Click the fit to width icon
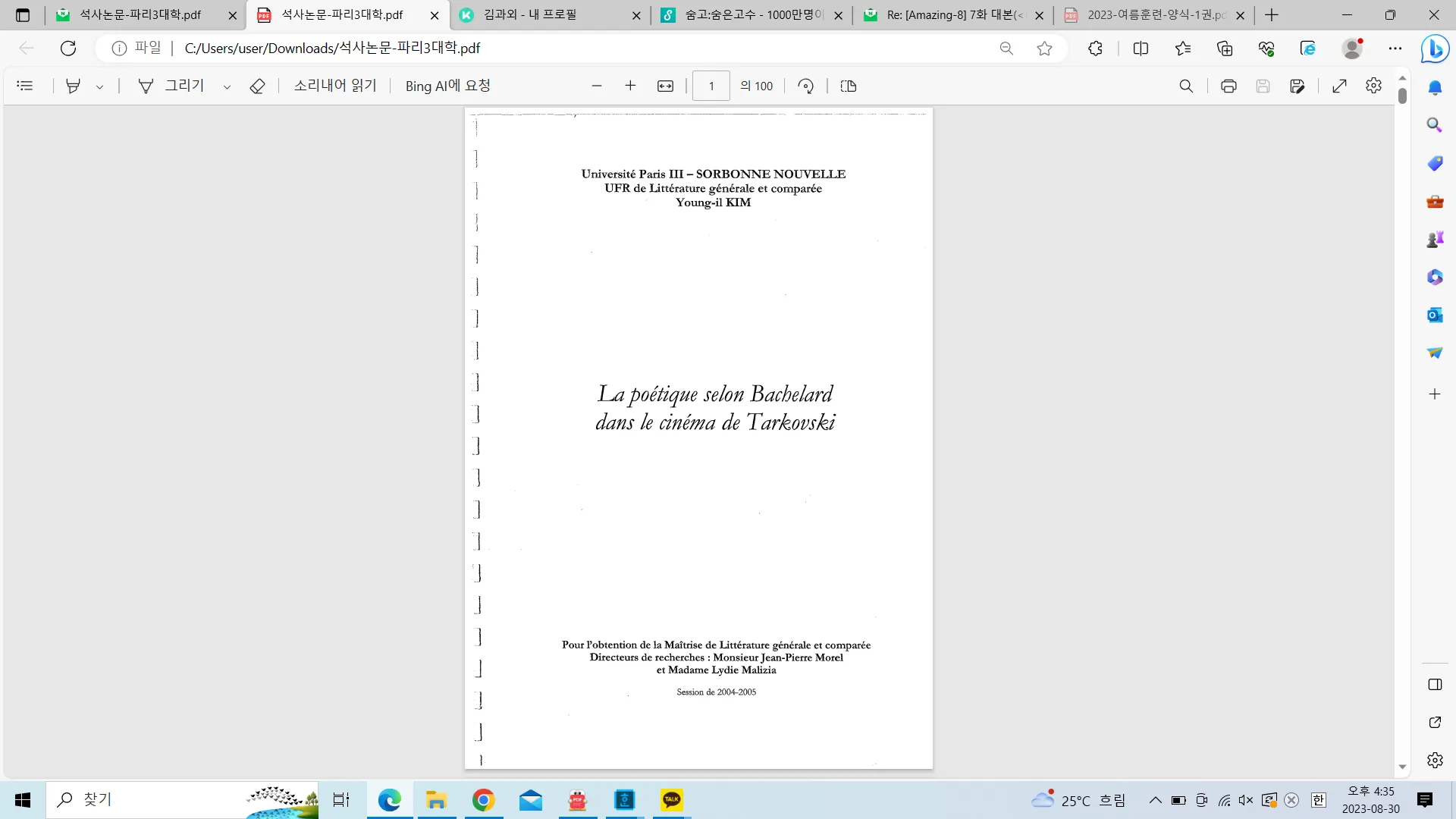Image resolution: width=1456 pixels, height=819 pixels. [665, 86]
